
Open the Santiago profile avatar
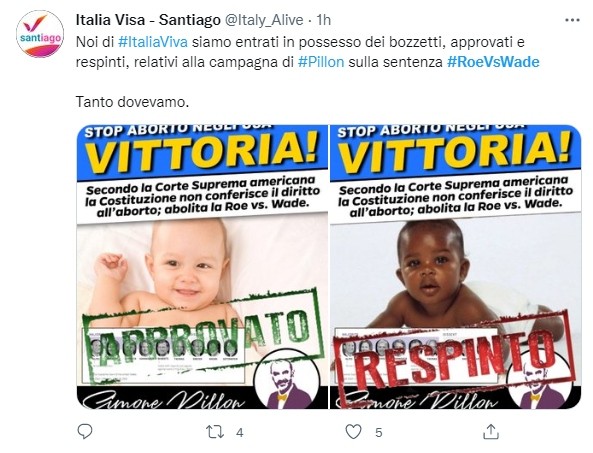pyautogui.click(x=40, y=34)
